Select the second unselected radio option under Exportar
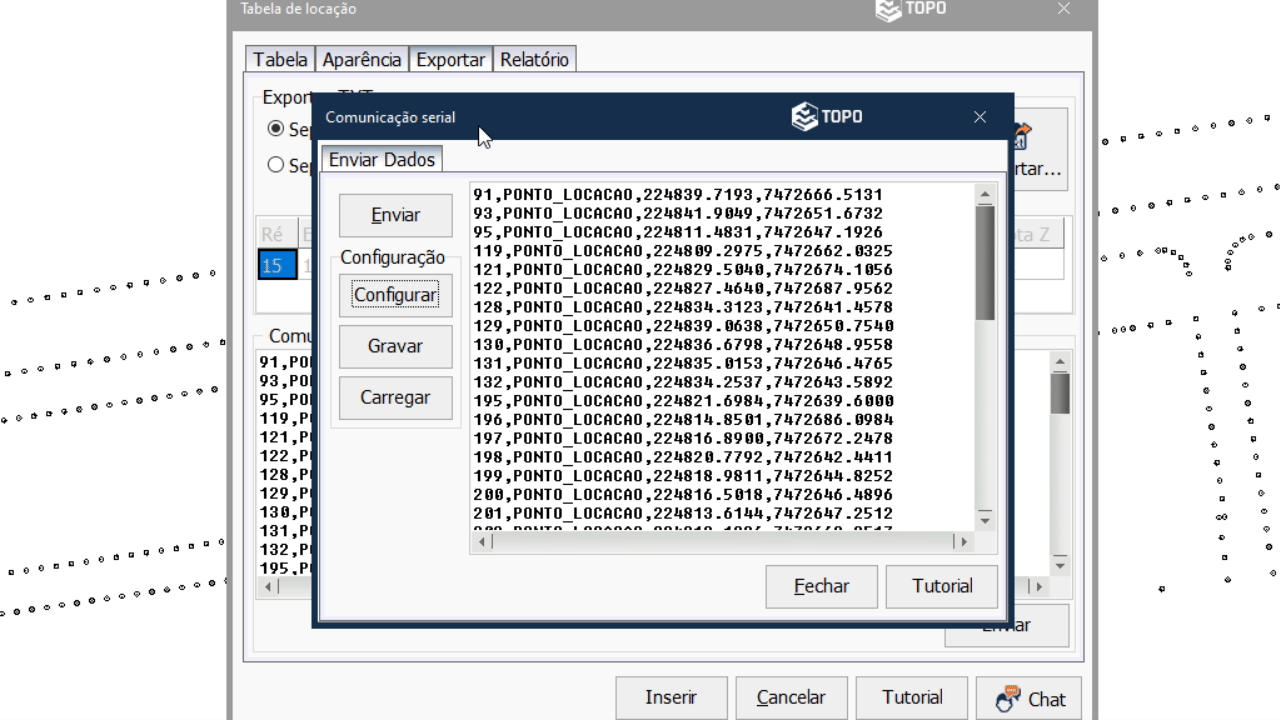 274,167
